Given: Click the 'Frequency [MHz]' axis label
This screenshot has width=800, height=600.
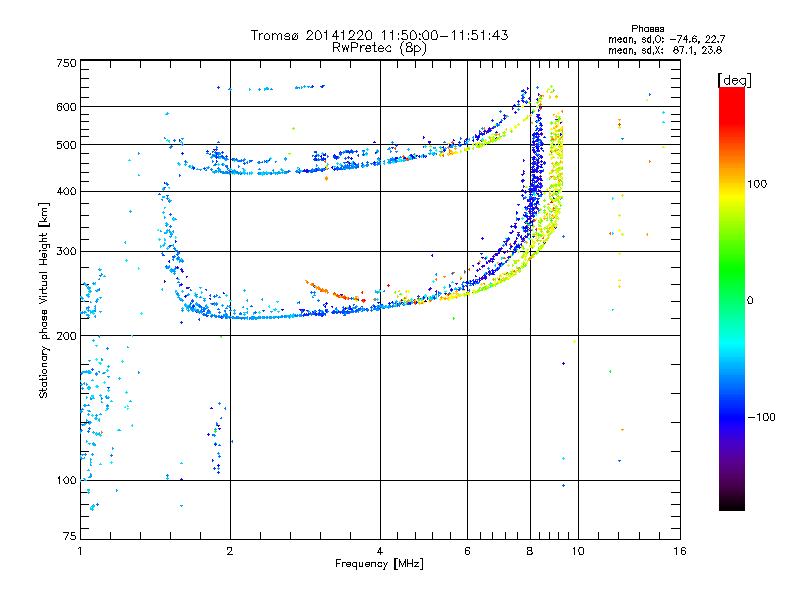Looking at the screenshot, I should [x=379, y=564].
